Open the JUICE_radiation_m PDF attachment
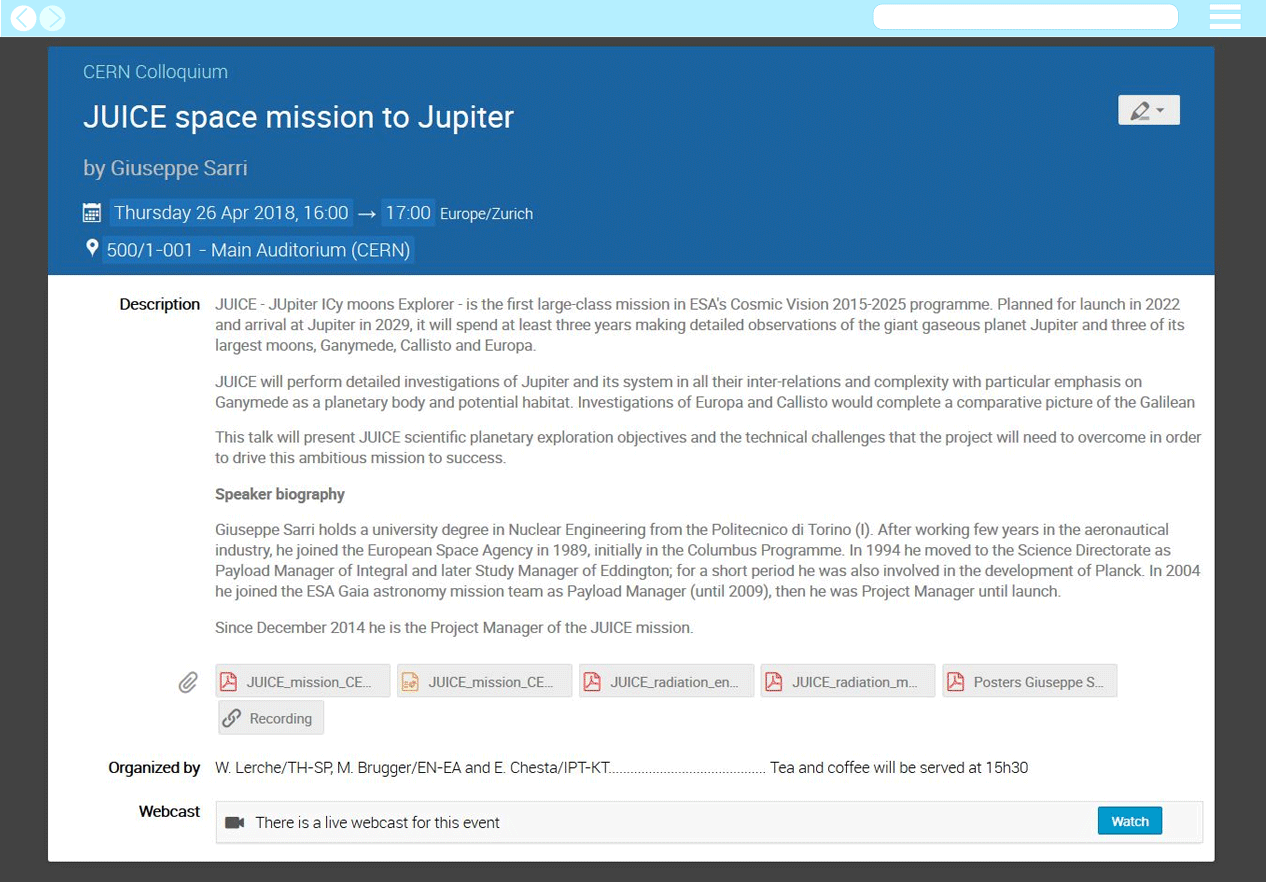 coord(848,681)
